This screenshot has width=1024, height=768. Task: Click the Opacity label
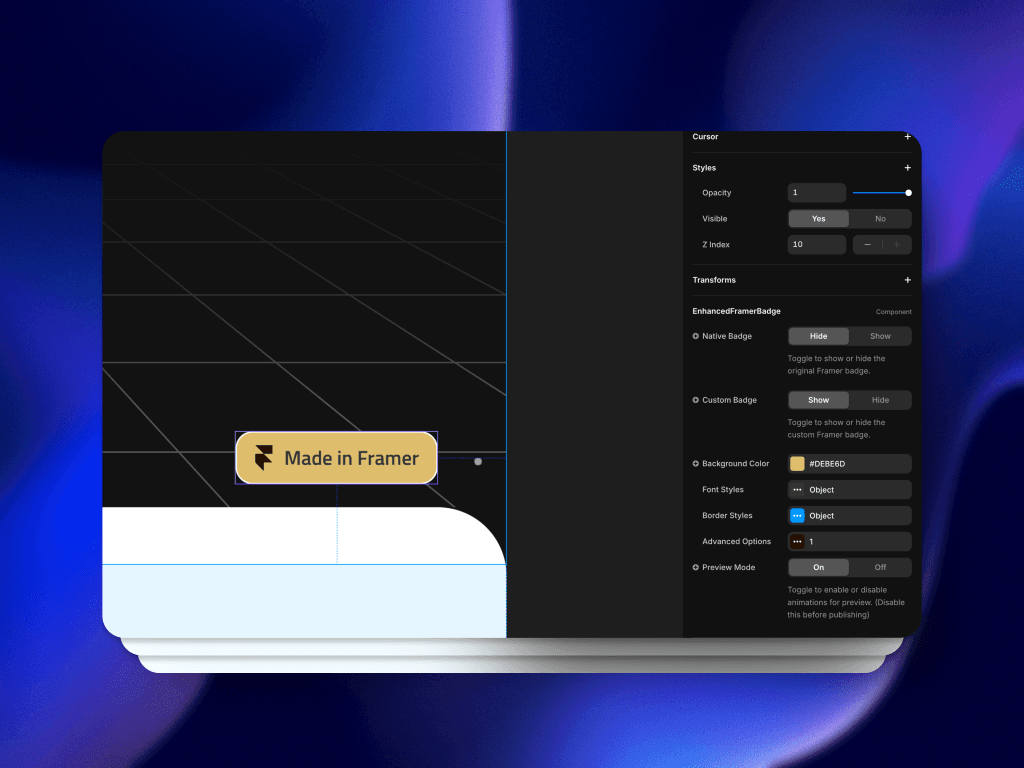pyautogui.click(x=716, y=193)
